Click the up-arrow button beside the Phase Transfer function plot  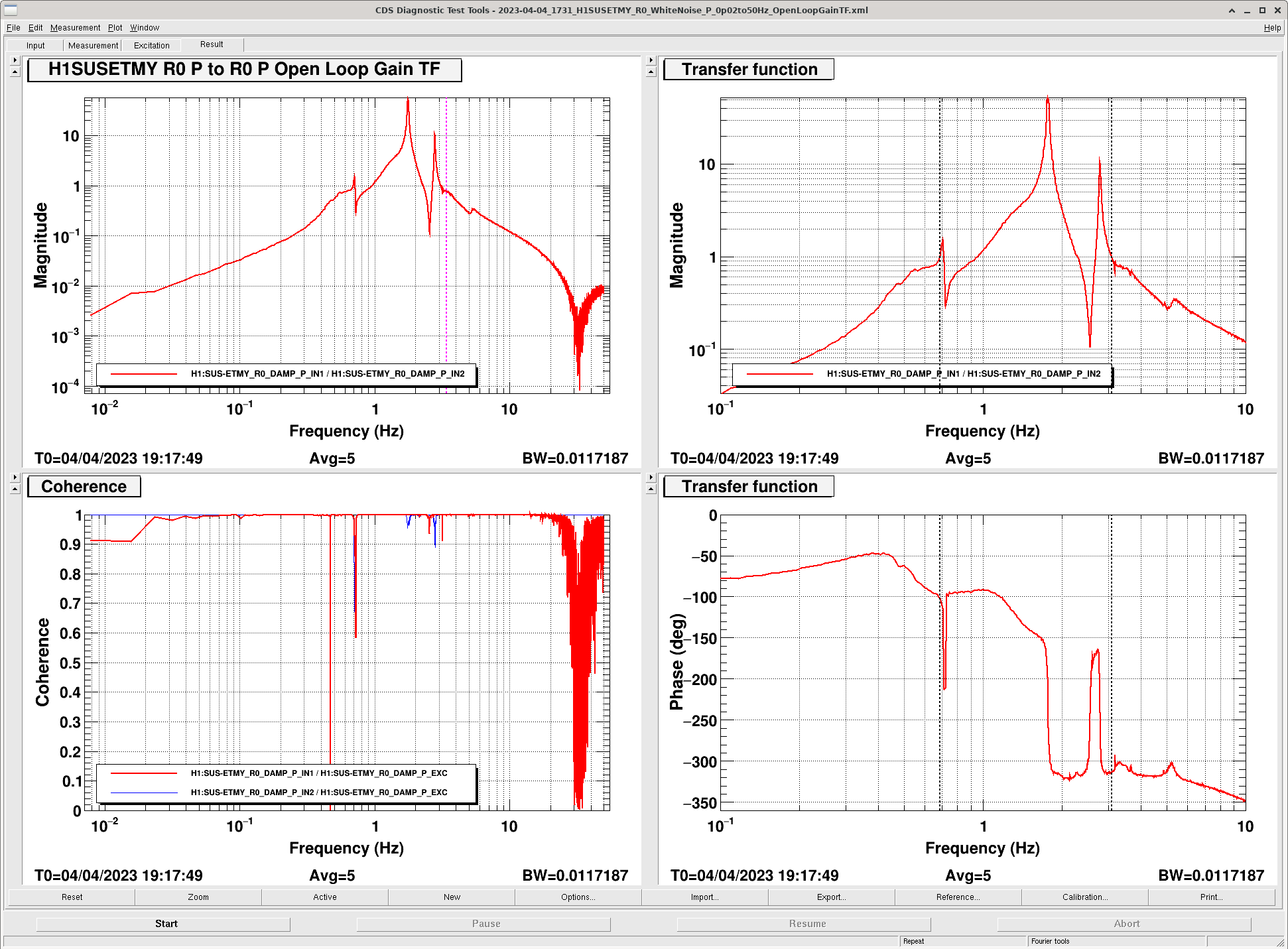(x=651, y=489)
